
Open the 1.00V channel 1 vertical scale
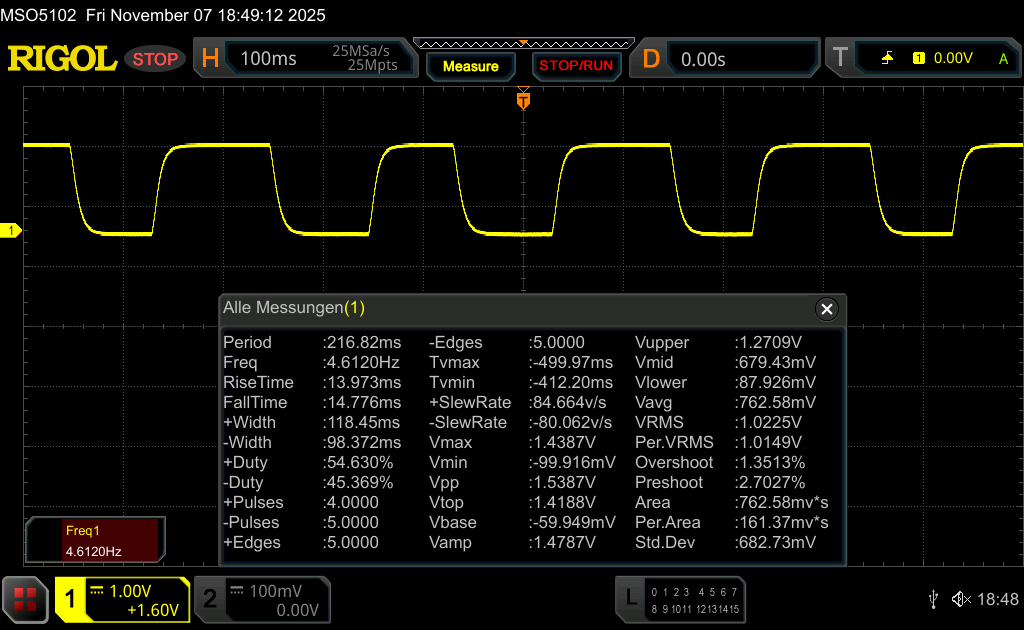click(x=130, y=591)
